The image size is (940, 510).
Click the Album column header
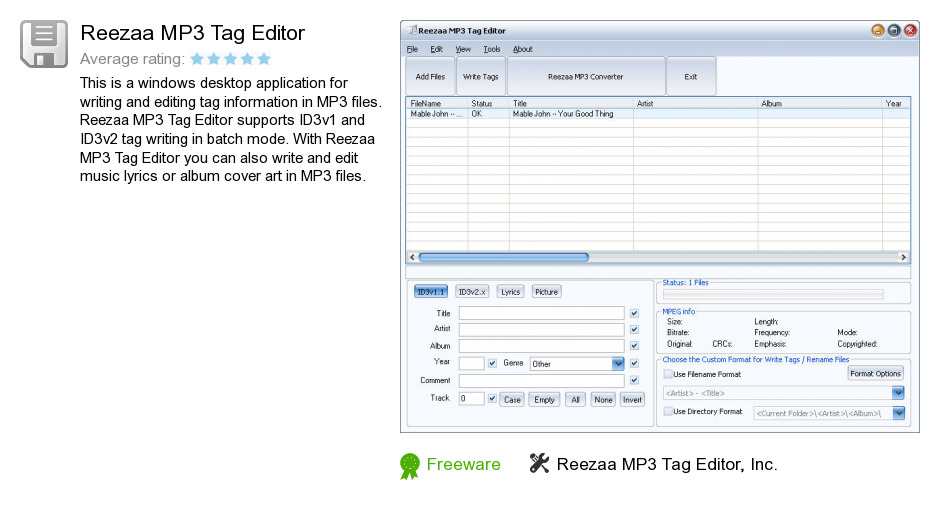(x=820, y=103)
